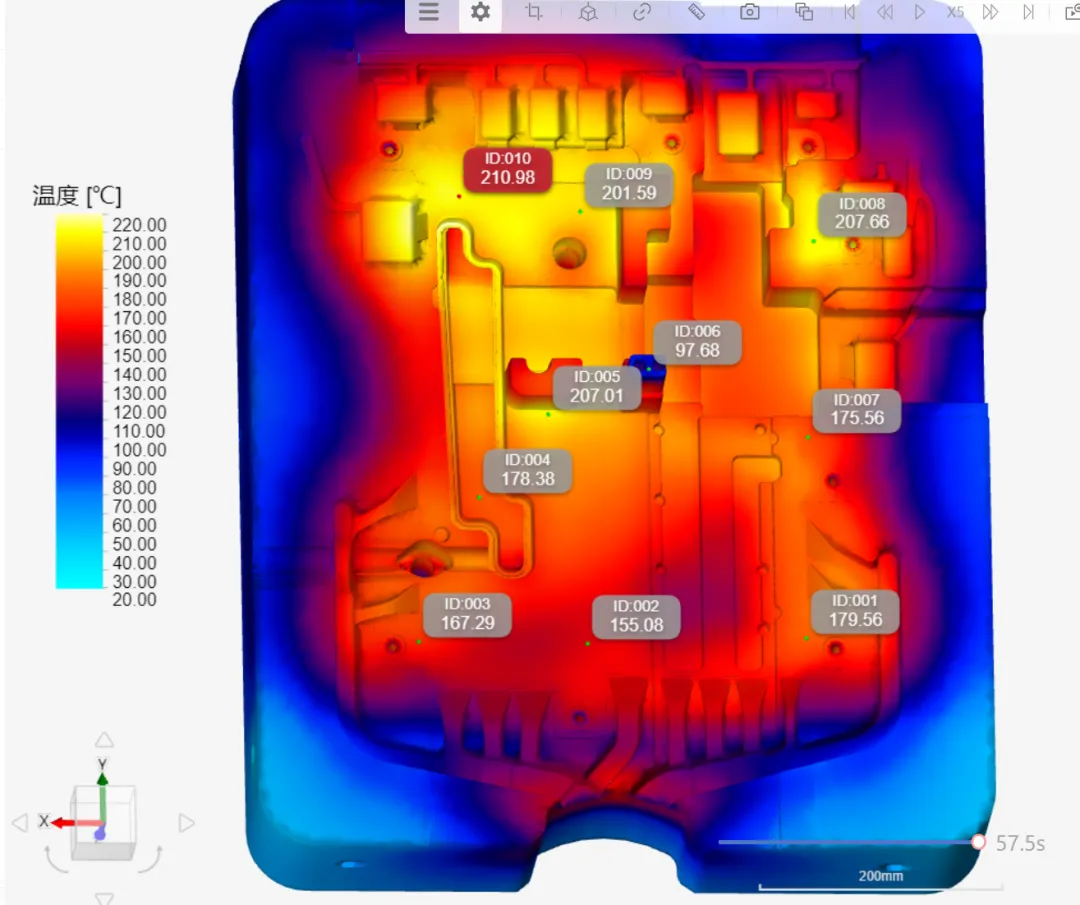
Task: Click the temperature color scale bar
Action: [79, 402]
